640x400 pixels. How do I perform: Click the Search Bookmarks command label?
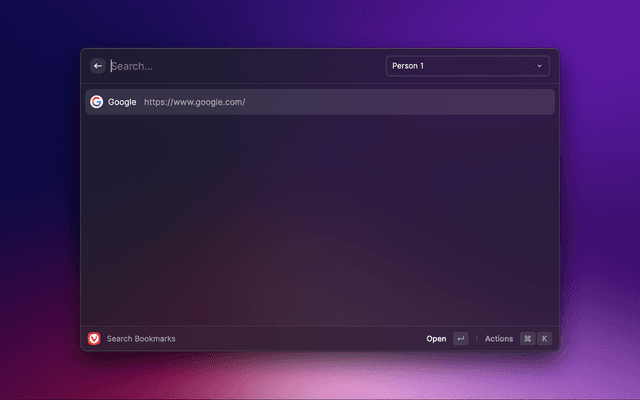(141, 339)
